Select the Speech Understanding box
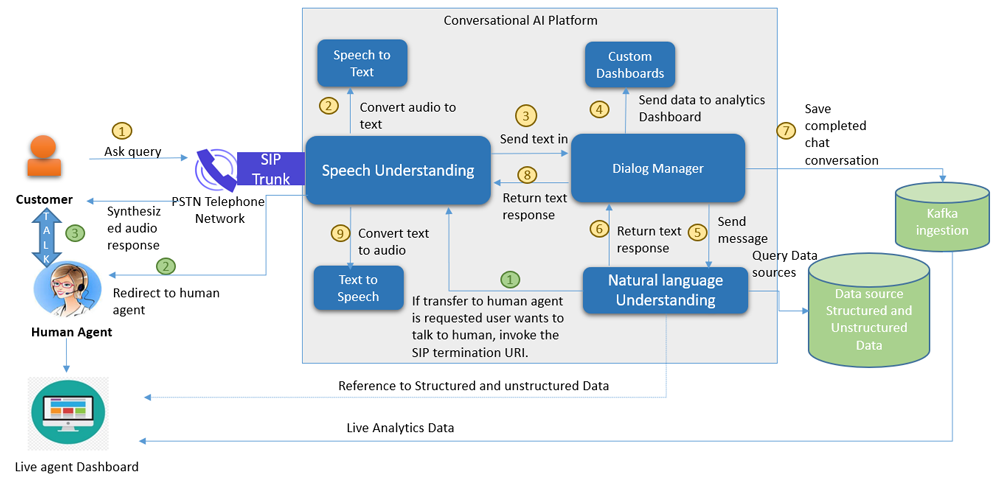1000x490 pixels. [x=397, y=170]
